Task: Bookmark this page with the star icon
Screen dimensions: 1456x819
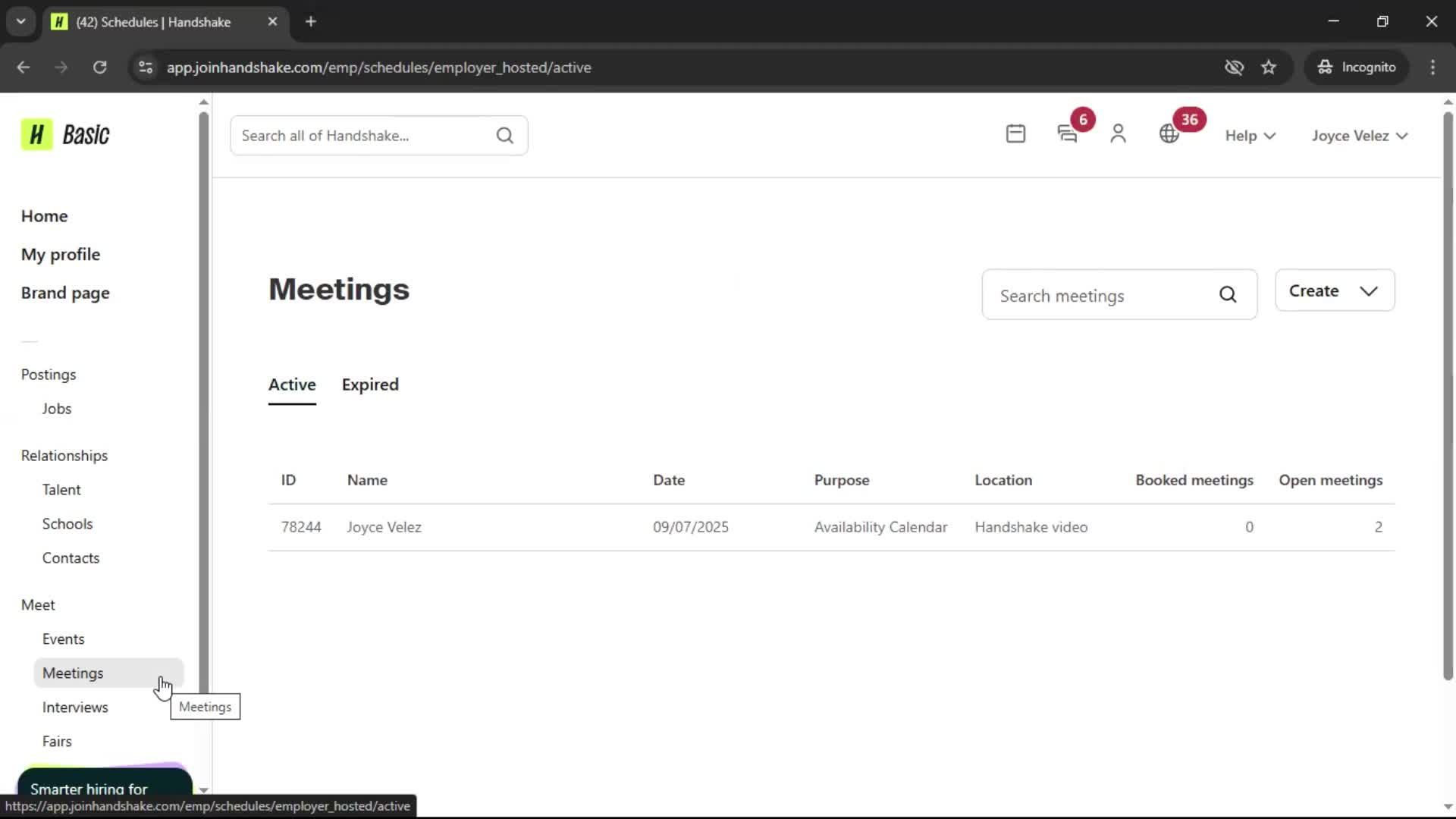Action: [x=1269, y=67]
